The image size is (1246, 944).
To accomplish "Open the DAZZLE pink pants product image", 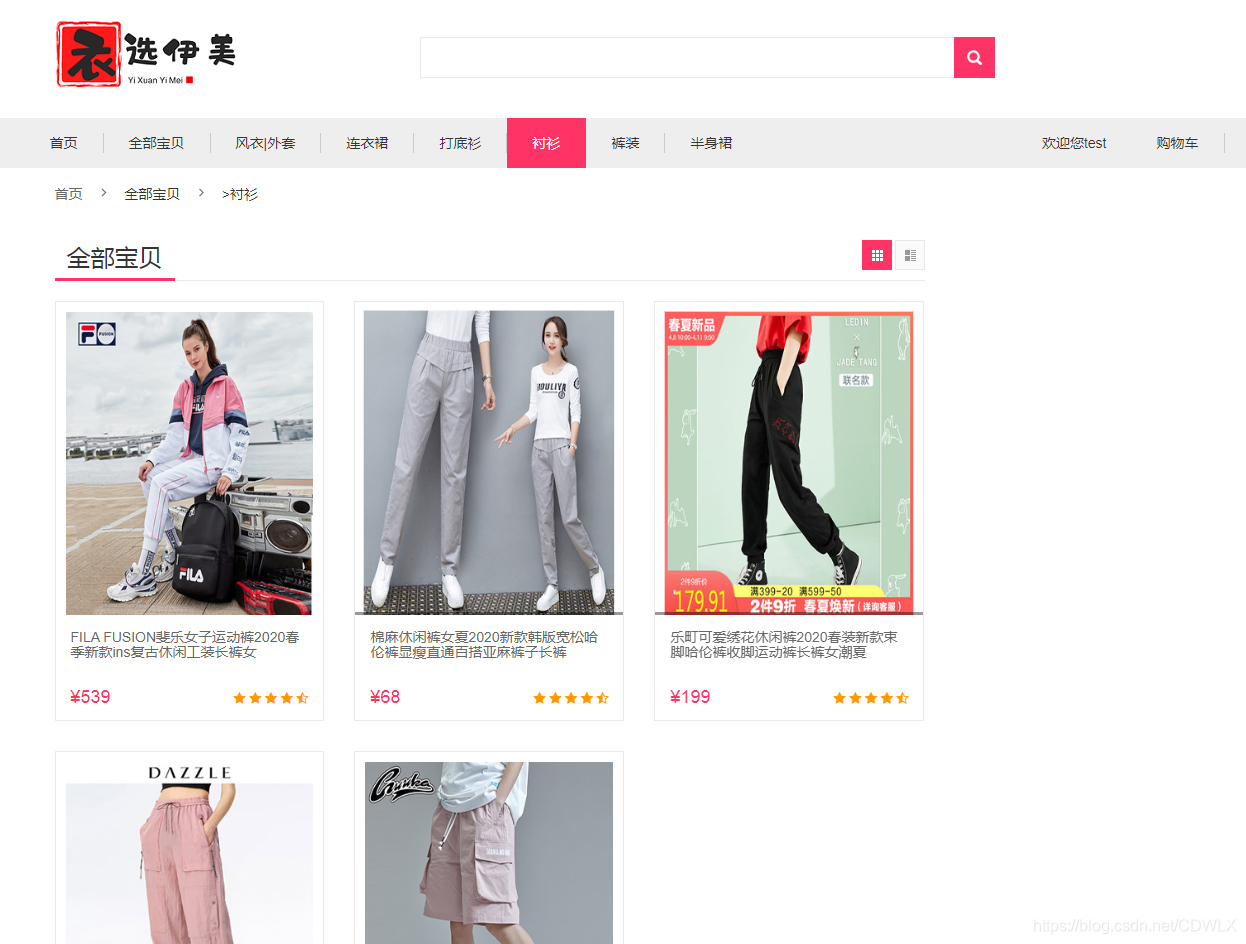I will [x=189, y=853].
